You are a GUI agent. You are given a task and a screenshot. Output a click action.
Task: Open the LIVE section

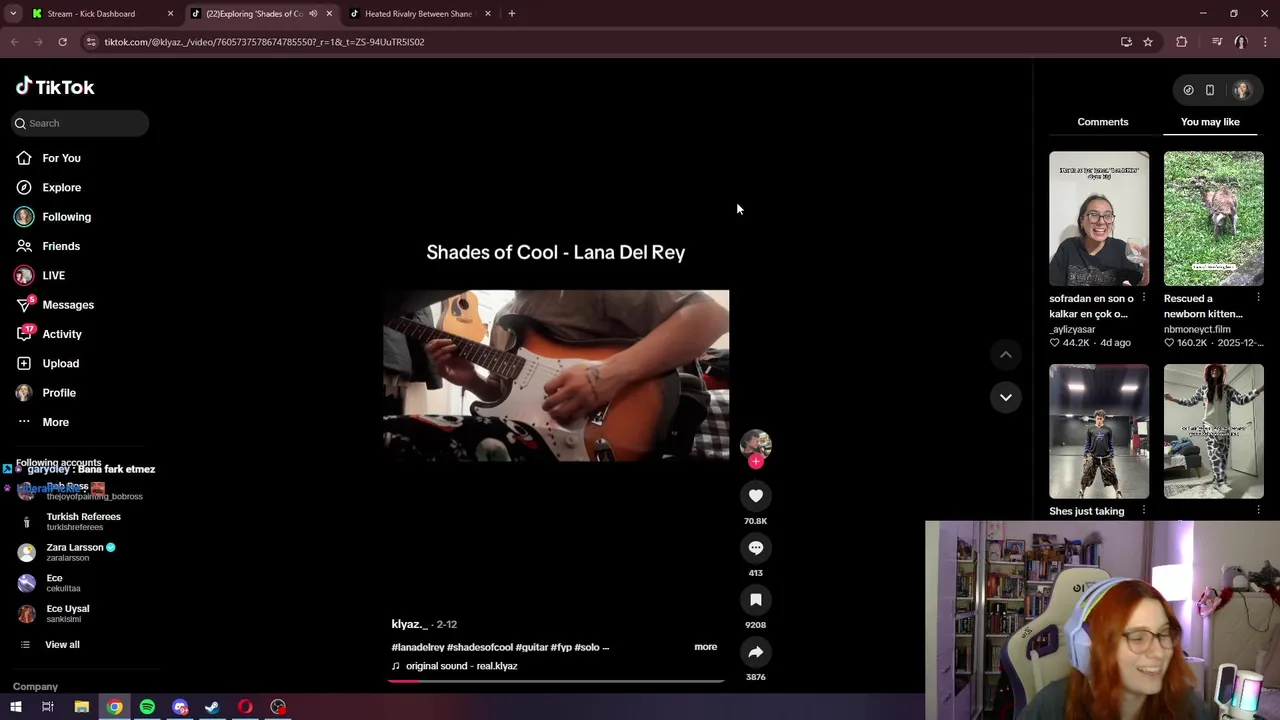(53, 275)
